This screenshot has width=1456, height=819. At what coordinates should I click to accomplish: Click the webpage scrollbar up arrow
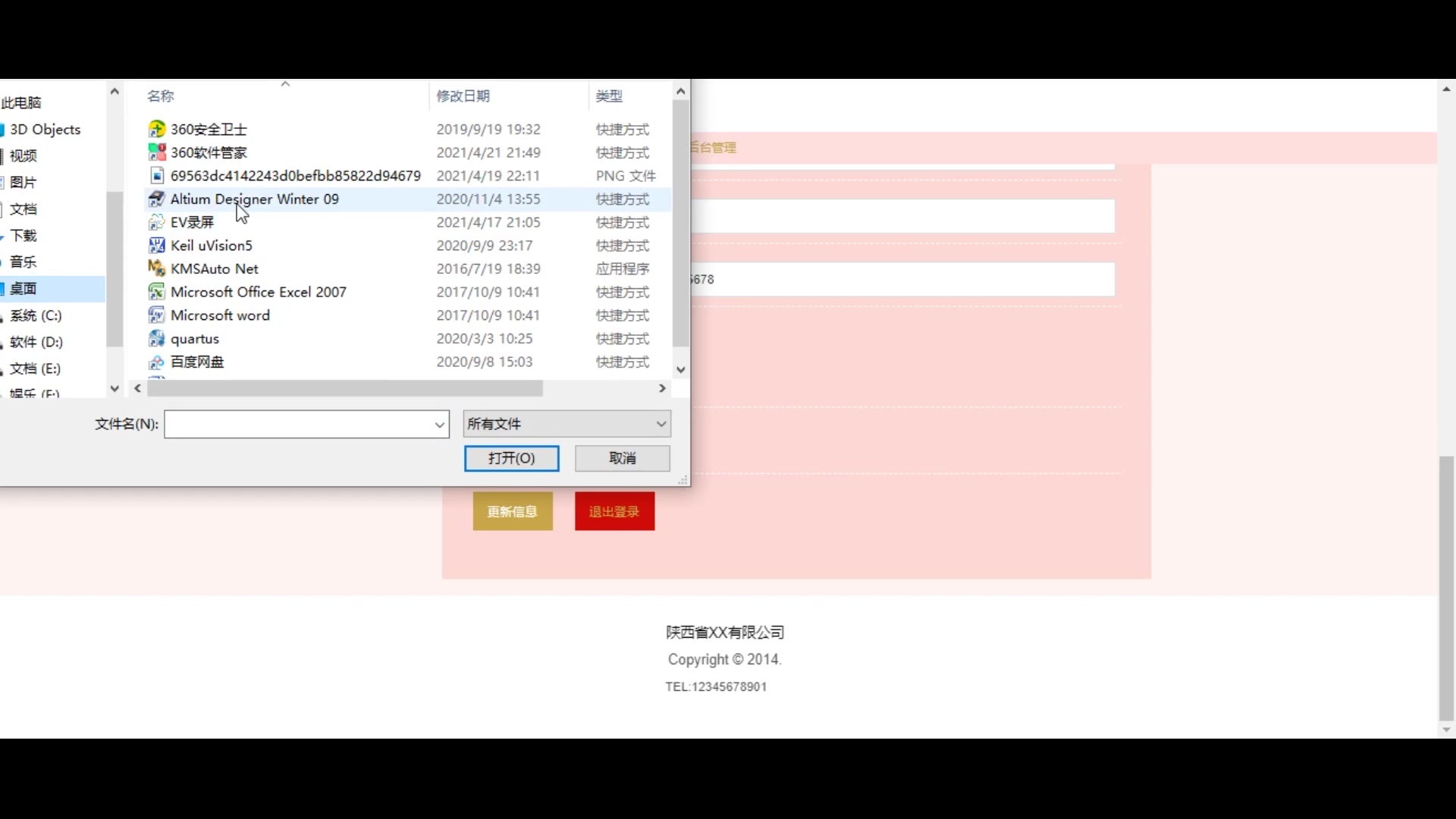pyautogui.click(x=1446, y=89)
